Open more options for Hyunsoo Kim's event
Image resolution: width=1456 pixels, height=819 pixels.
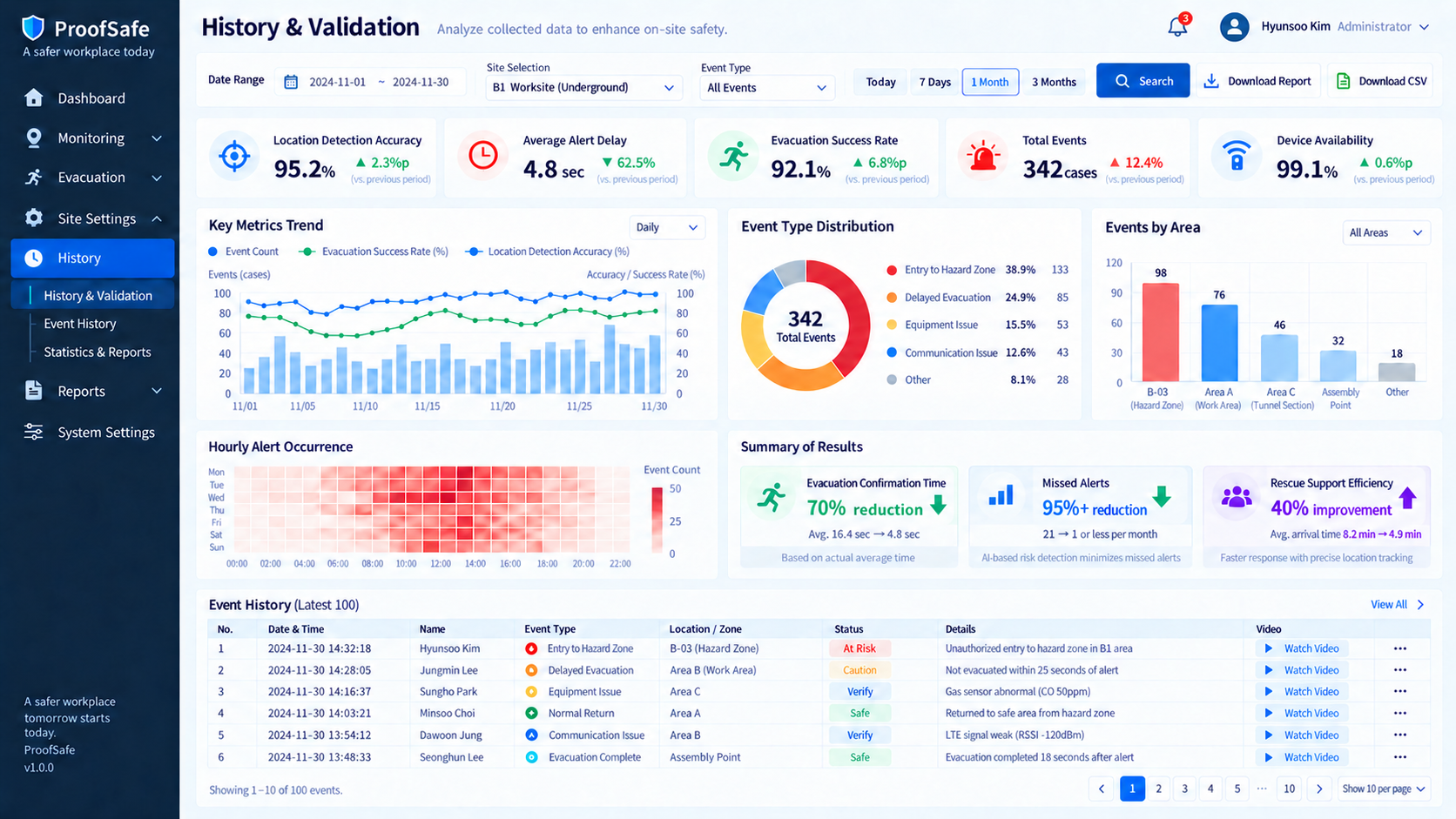pyautogui.click(x=1400, y=648)
